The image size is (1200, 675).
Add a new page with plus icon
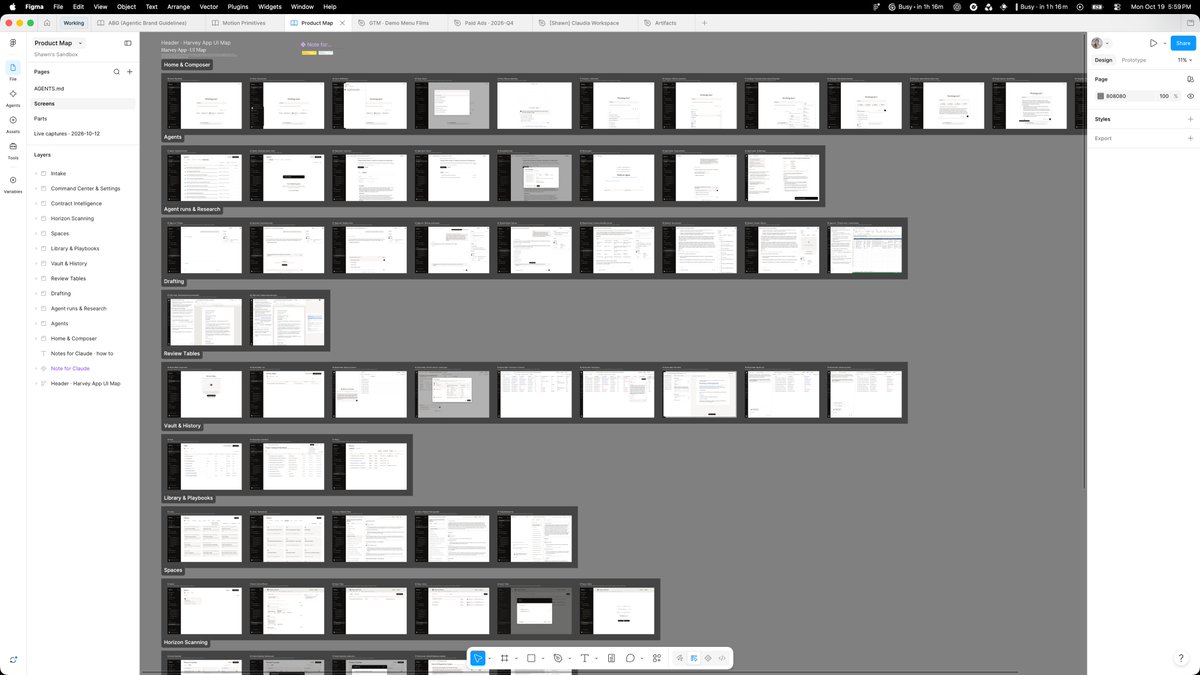click(129, 72)
